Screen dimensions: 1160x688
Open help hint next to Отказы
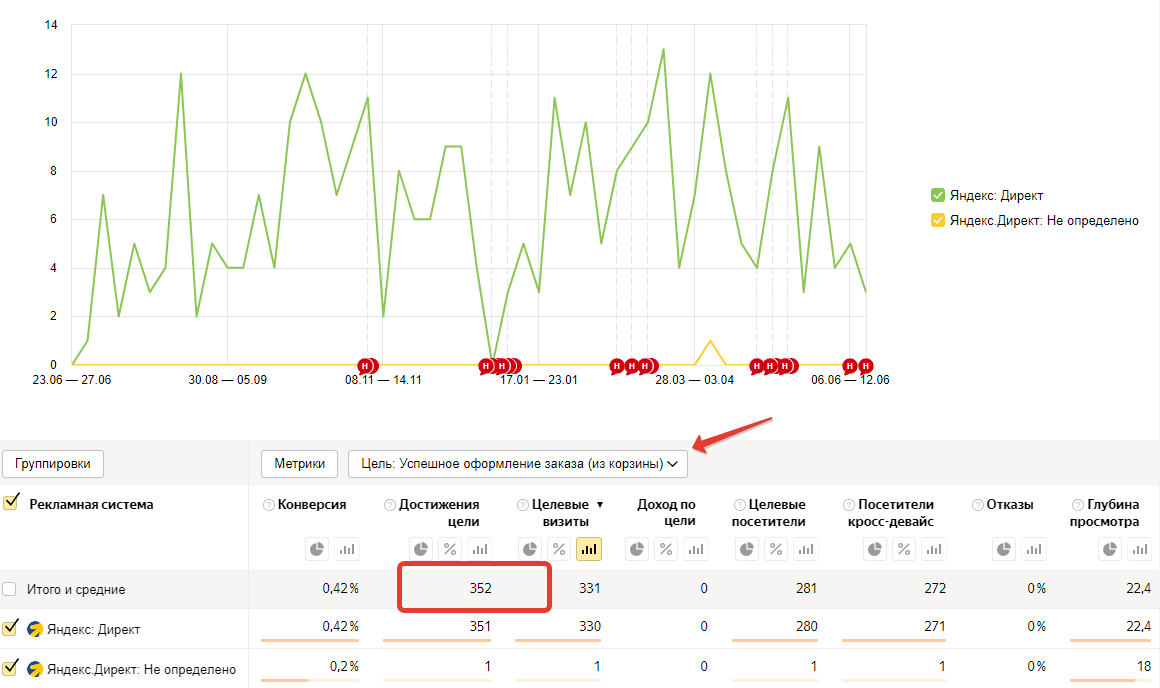click(977, 505)
